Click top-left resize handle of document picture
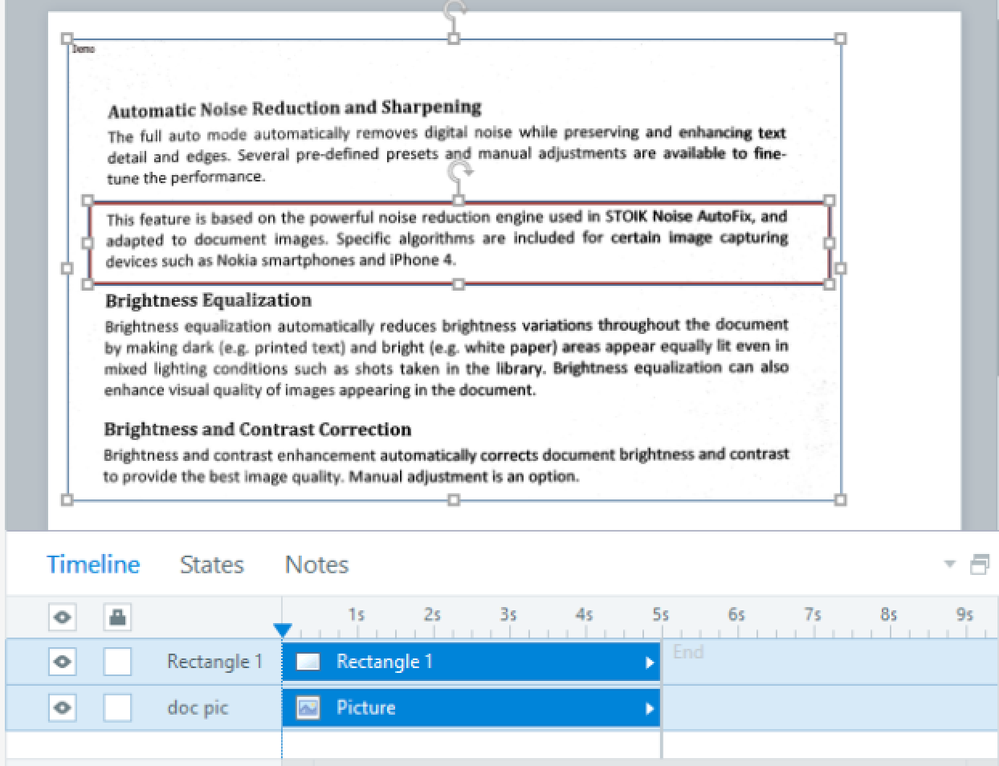Screen dimensions: 999x766 (67, 39)
